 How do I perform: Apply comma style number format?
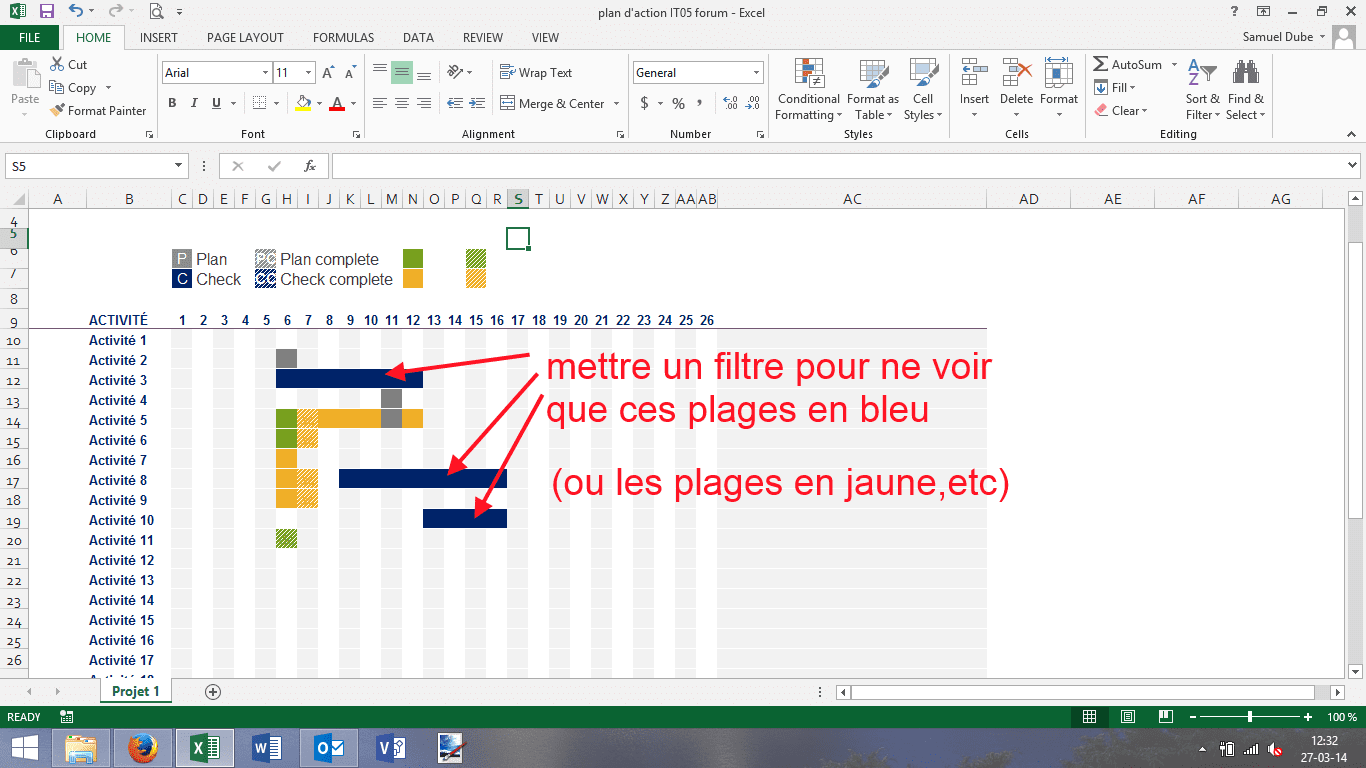[x=700, y=103]
